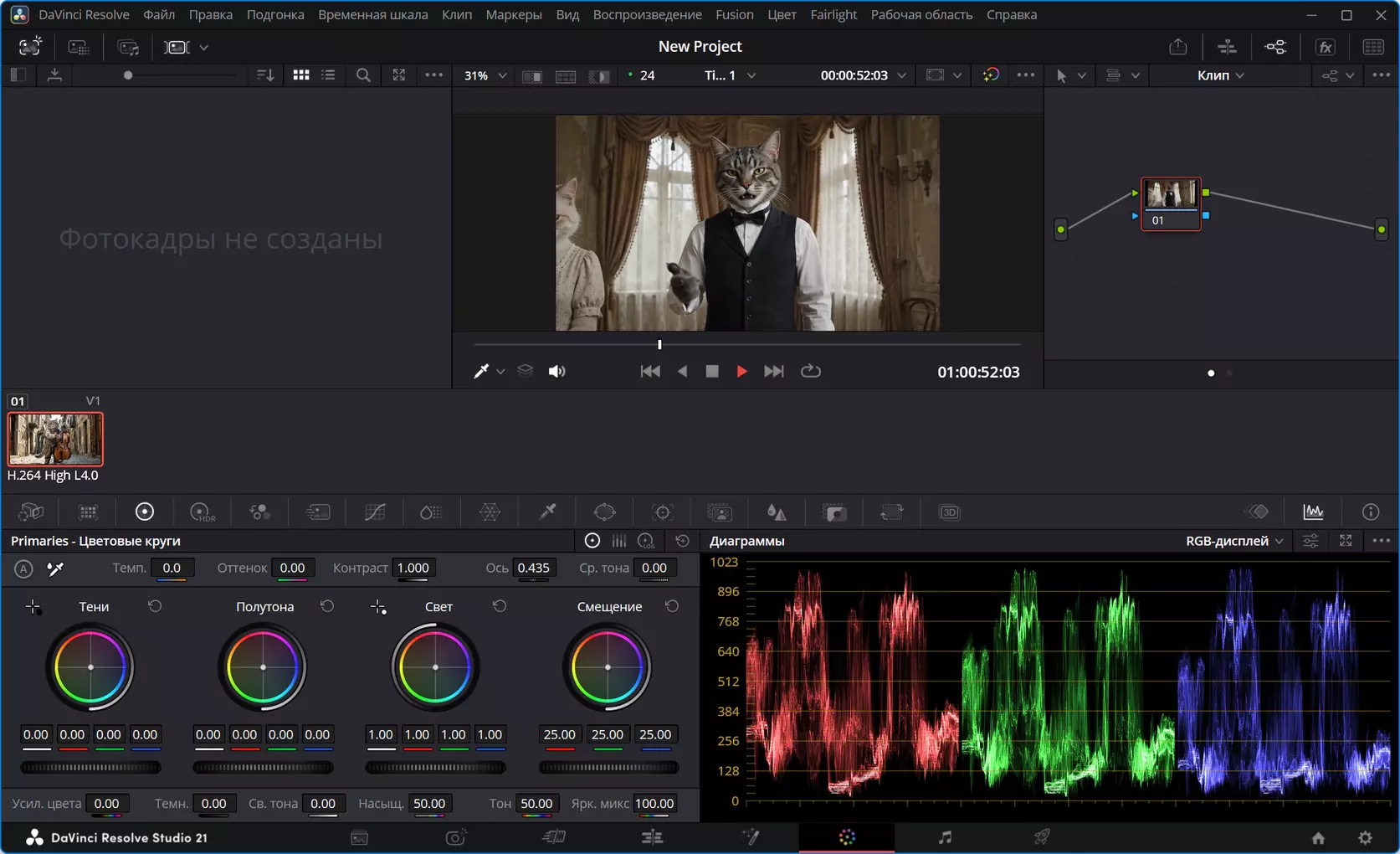Open the Power Window palette
This screenshot has height=854, width=1400.
604,512
